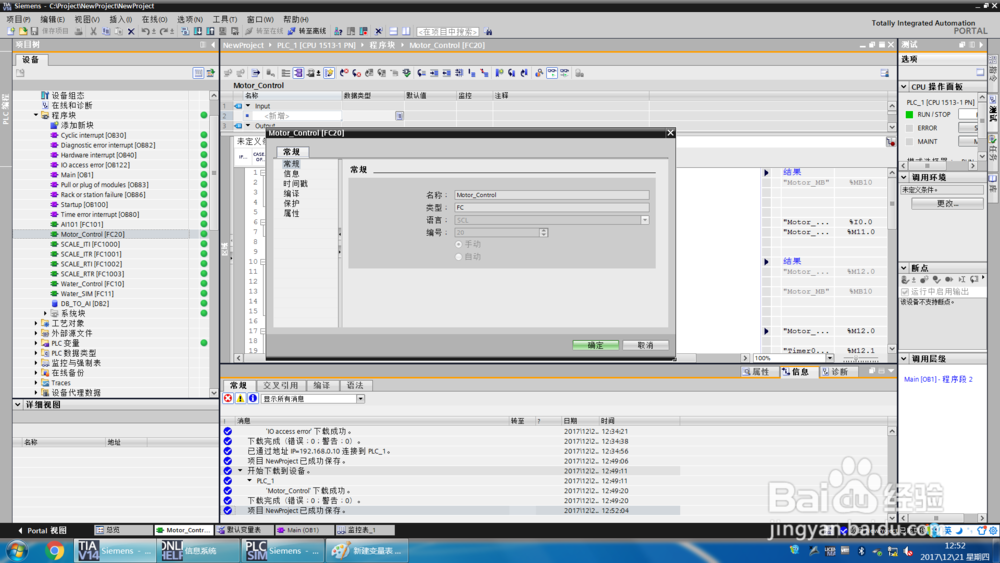Click the undo arrow icon
The image size is (1000, 563).
(x=145, y=31)
